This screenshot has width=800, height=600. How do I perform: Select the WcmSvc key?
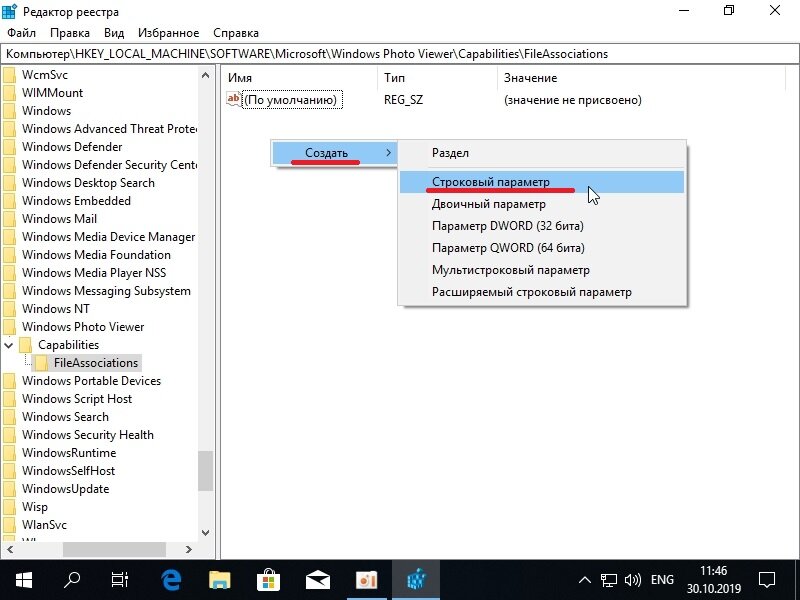[44, 74]
